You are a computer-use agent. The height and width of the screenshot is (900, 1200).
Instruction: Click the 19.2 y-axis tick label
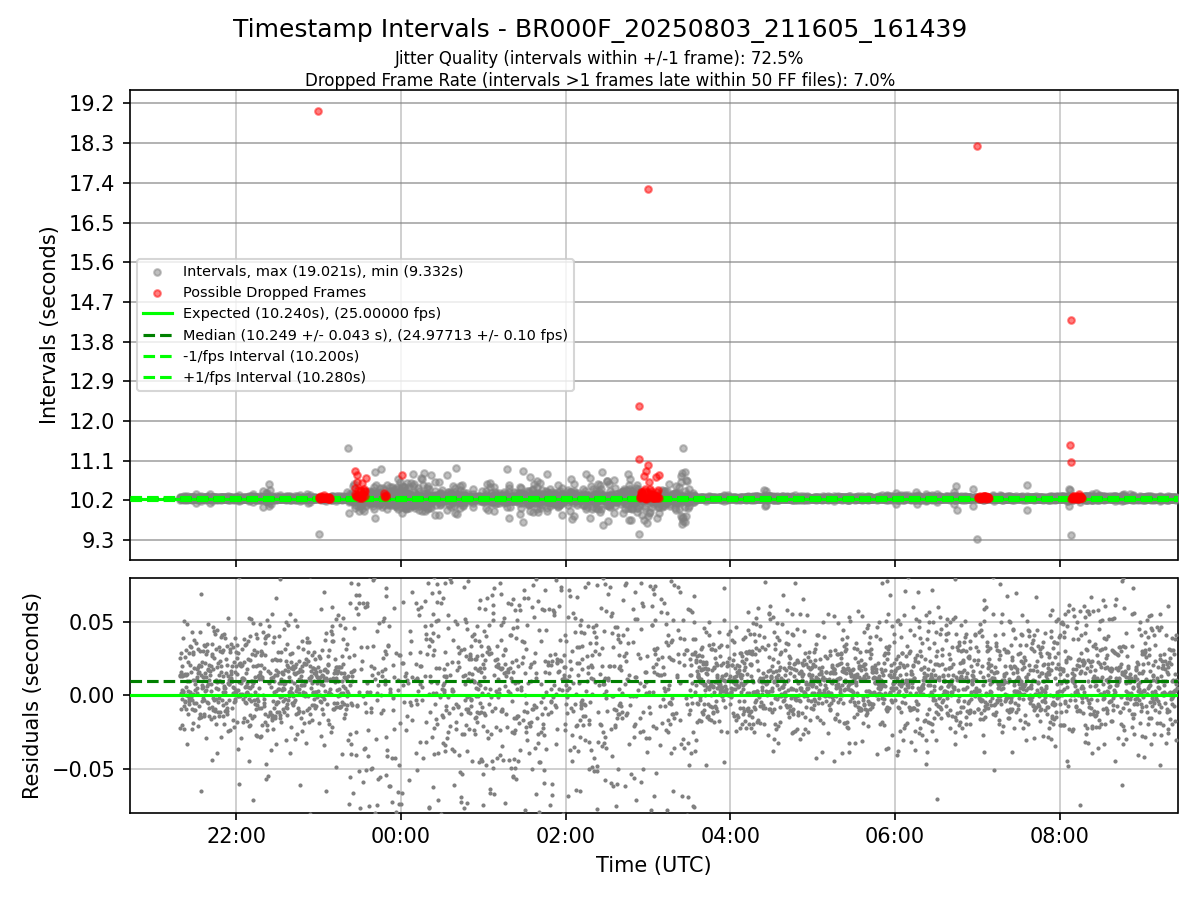point(94,104)
